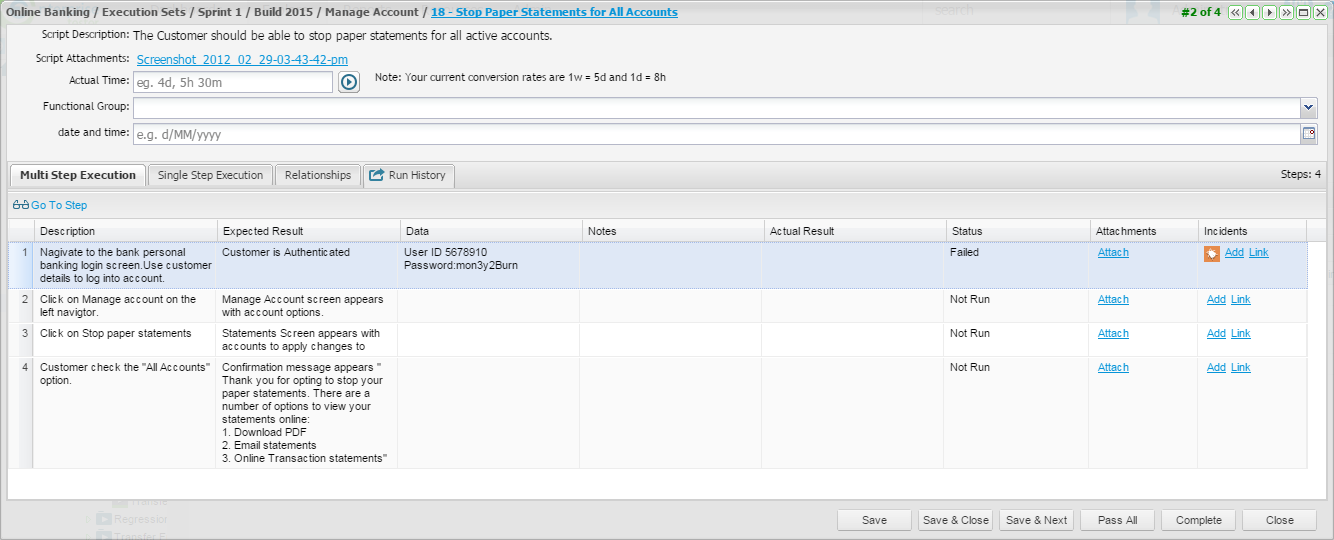Open the Relationships tab
This screenshot has width=1334, height=540.
[317, 175]
